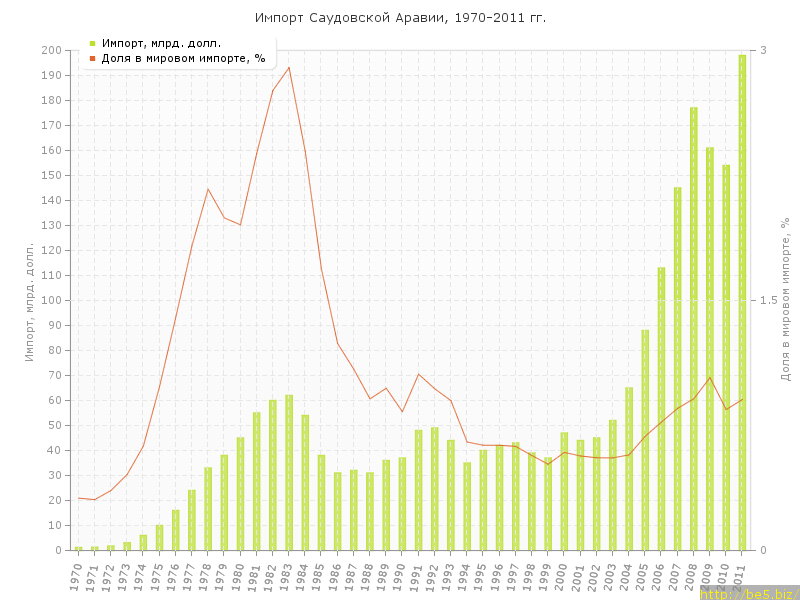The image size is (800, 600).
Task: Select the 1992 import bar
Action: (x=434, y=488)
